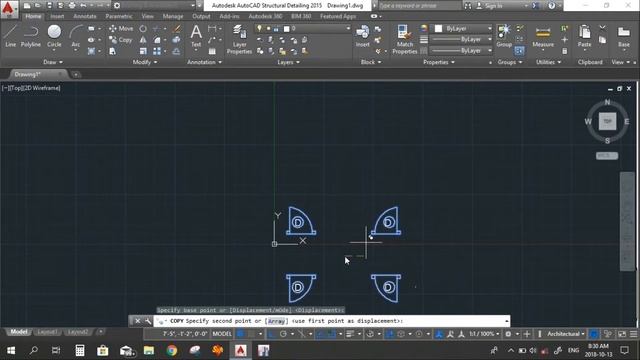Image resolution: width=640 pixels, height=360 pixels.
Task: Click Match Properties tool
Action: click(x=404, y=39)
